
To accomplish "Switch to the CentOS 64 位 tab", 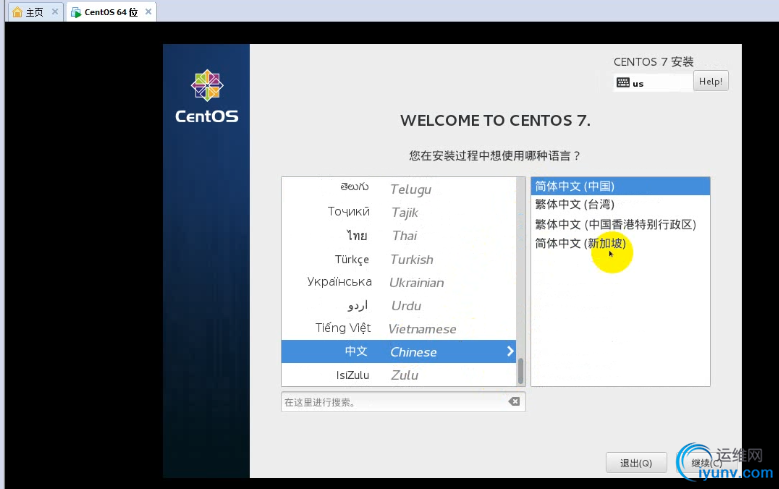I will point(111,12).
